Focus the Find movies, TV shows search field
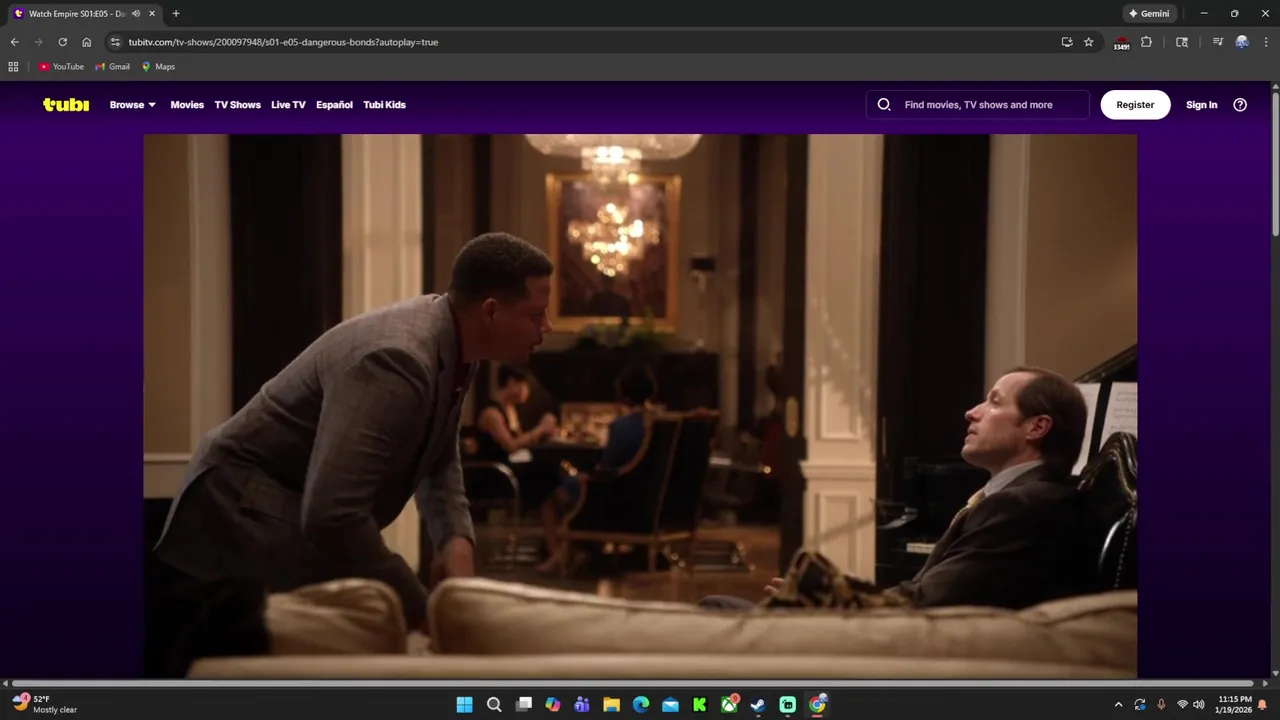The width and height of the screenshot is (1280, 720). [978, 105]
